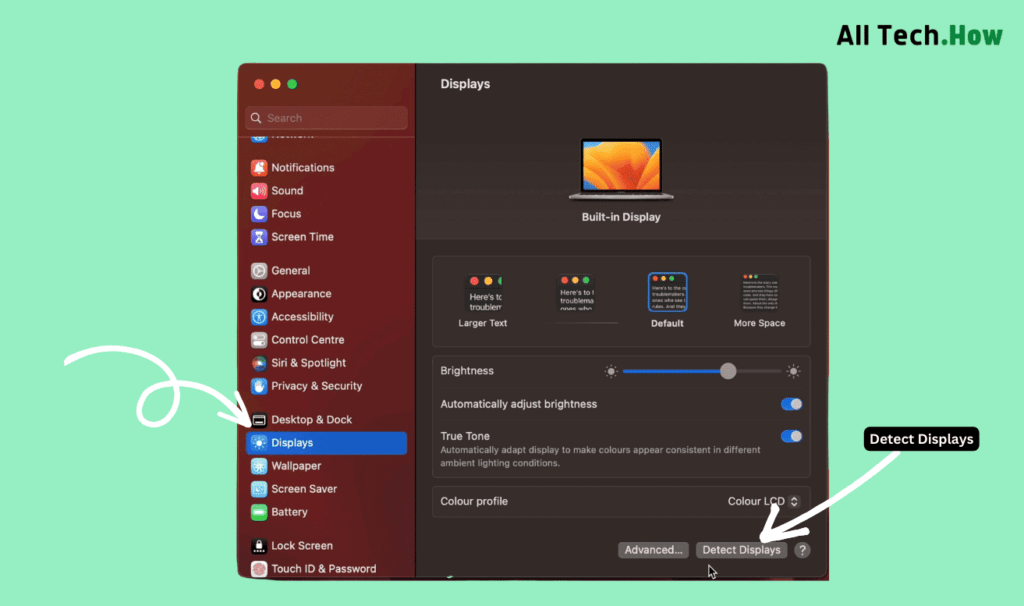
Task: Open Advanced display options
Action: click(x=653, y=549)
